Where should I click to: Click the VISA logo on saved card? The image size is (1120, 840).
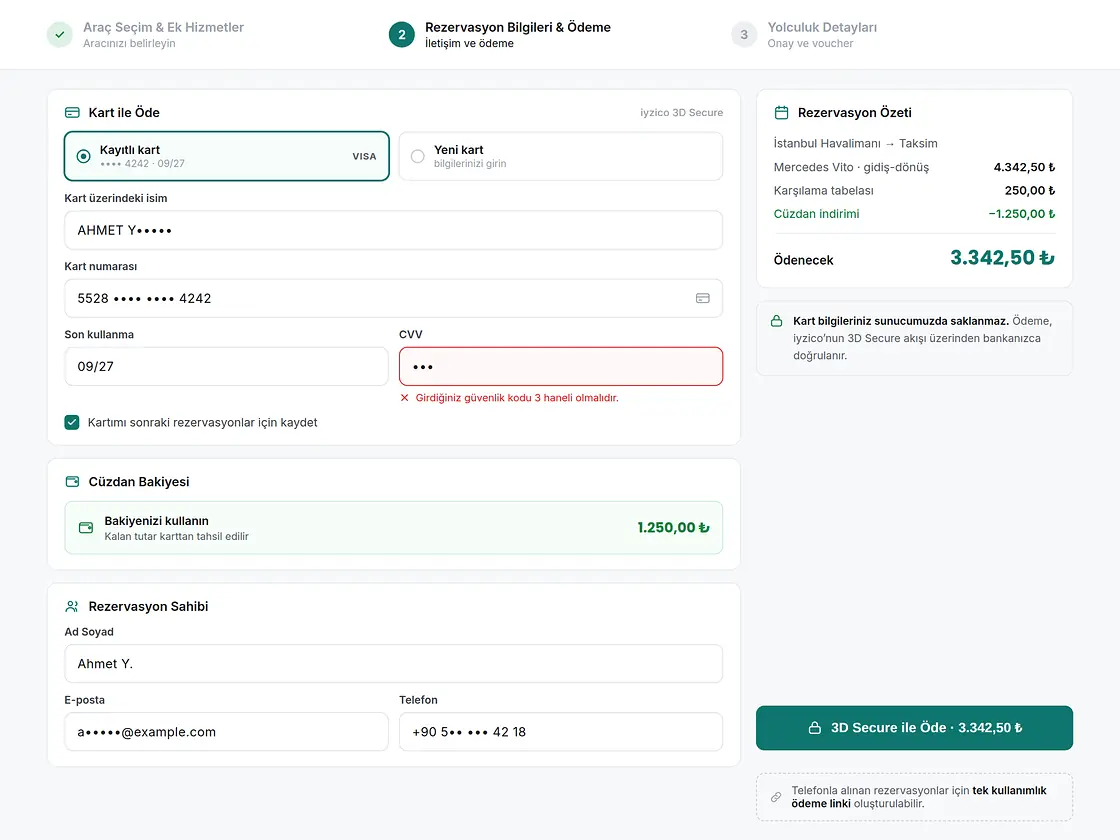[364, 156]
